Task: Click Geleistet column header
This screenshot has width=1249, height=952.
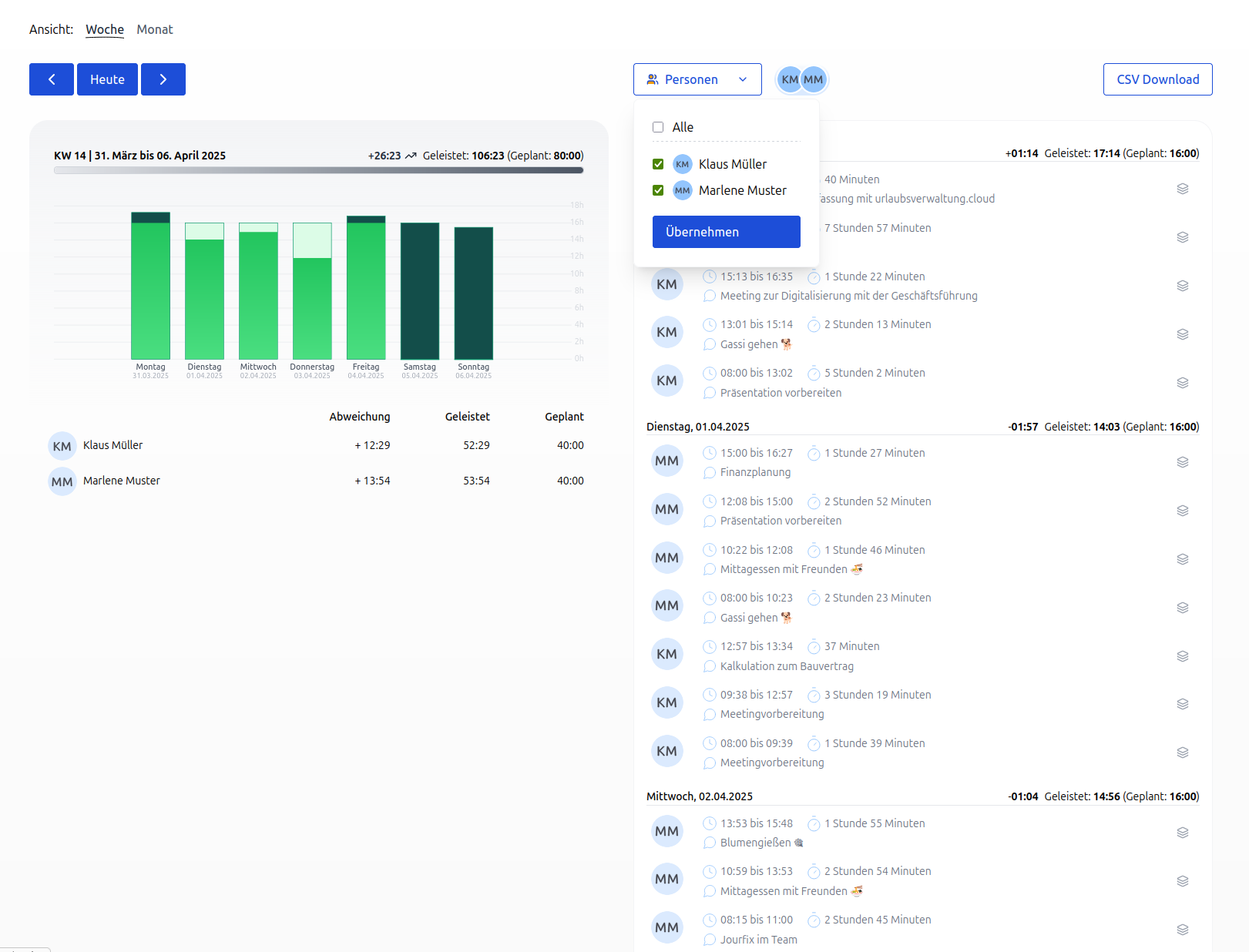Action: pyautogui.click(x=468, y=417)
